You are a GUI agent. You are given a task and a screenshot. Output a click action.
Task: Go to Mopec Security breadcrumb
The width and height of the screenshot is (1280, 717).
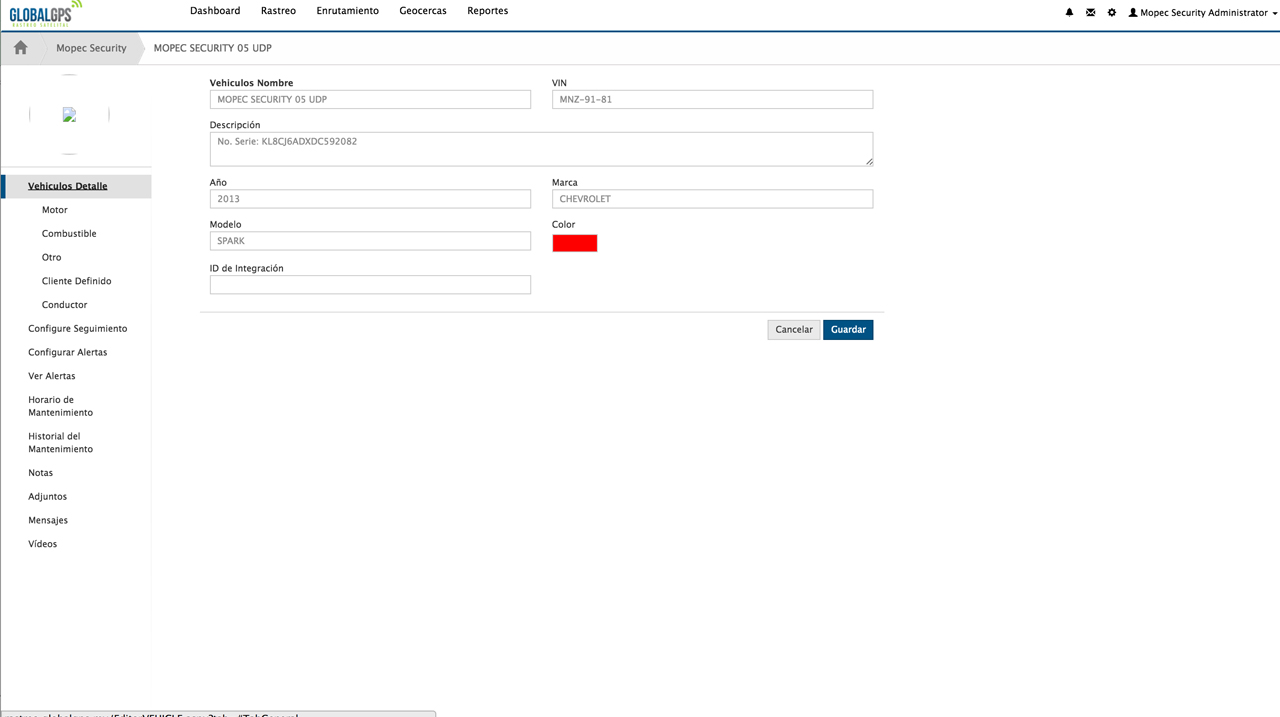tap(91, 48)
